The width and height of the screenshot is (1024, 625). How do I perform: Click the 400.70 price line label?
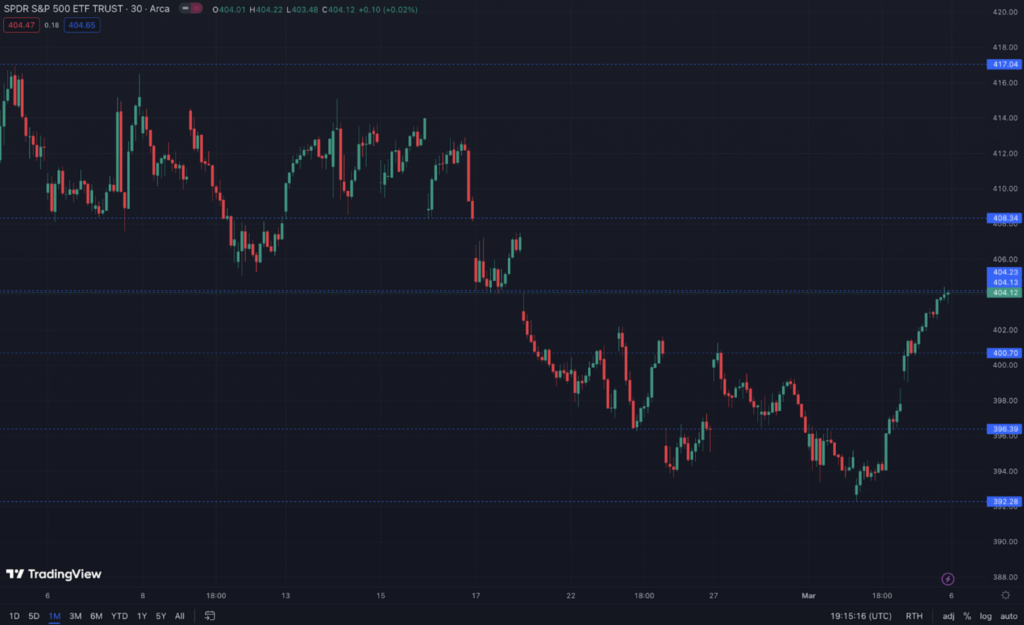(1004, 353)
